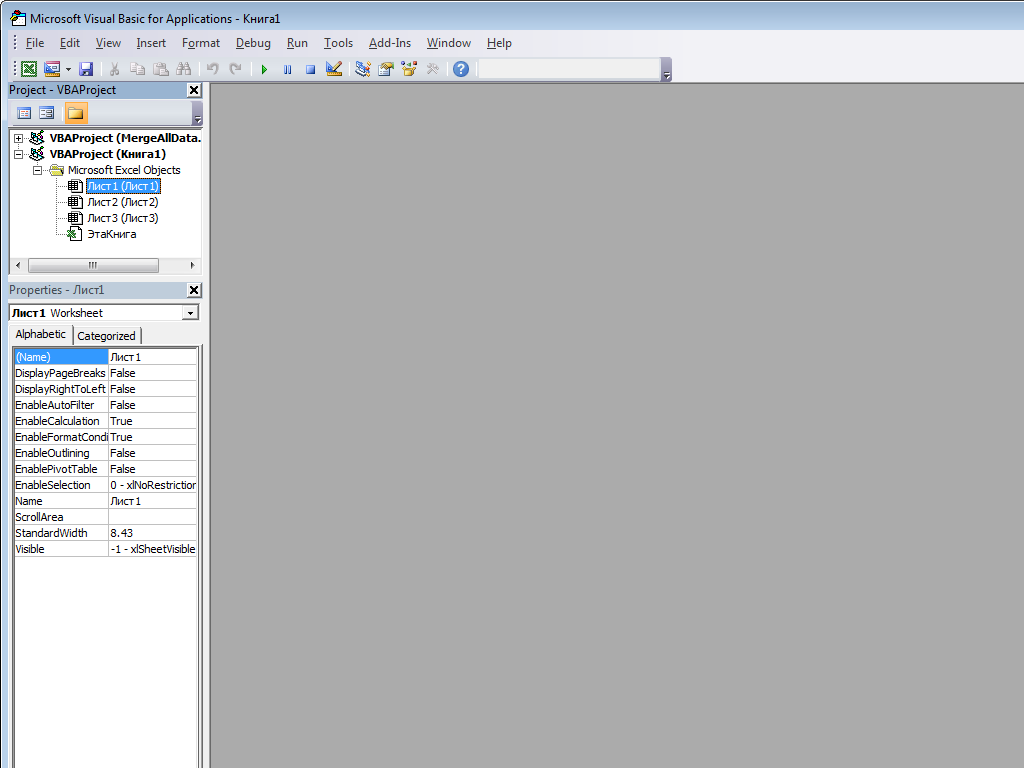
Task: Switch to Microsoft Excel view icon
Action: (x=29, y=69)
